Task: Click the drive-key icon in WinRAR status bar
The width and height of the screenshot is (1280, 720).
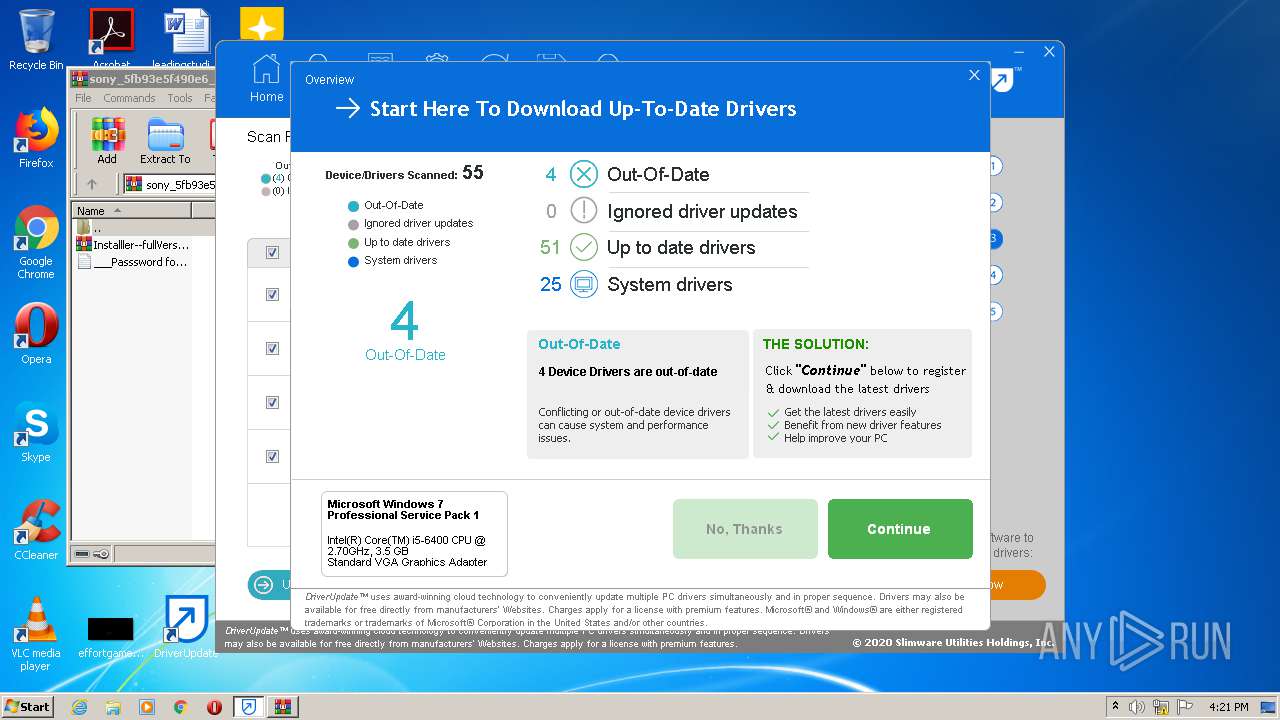Action: 92,553
